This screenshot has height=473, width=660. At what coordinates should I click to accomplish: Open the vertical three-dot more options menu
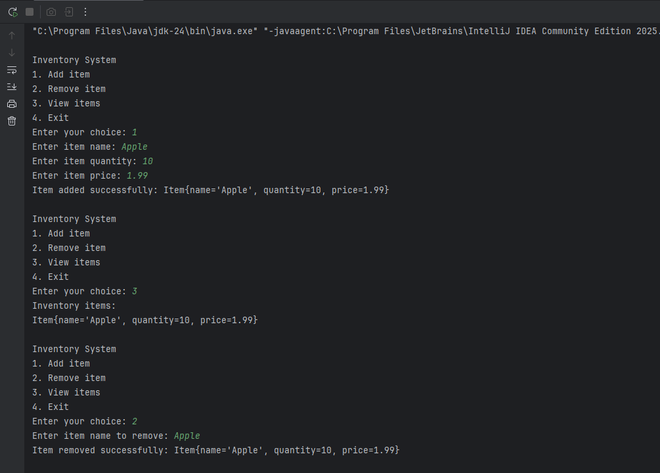point(85,12)
